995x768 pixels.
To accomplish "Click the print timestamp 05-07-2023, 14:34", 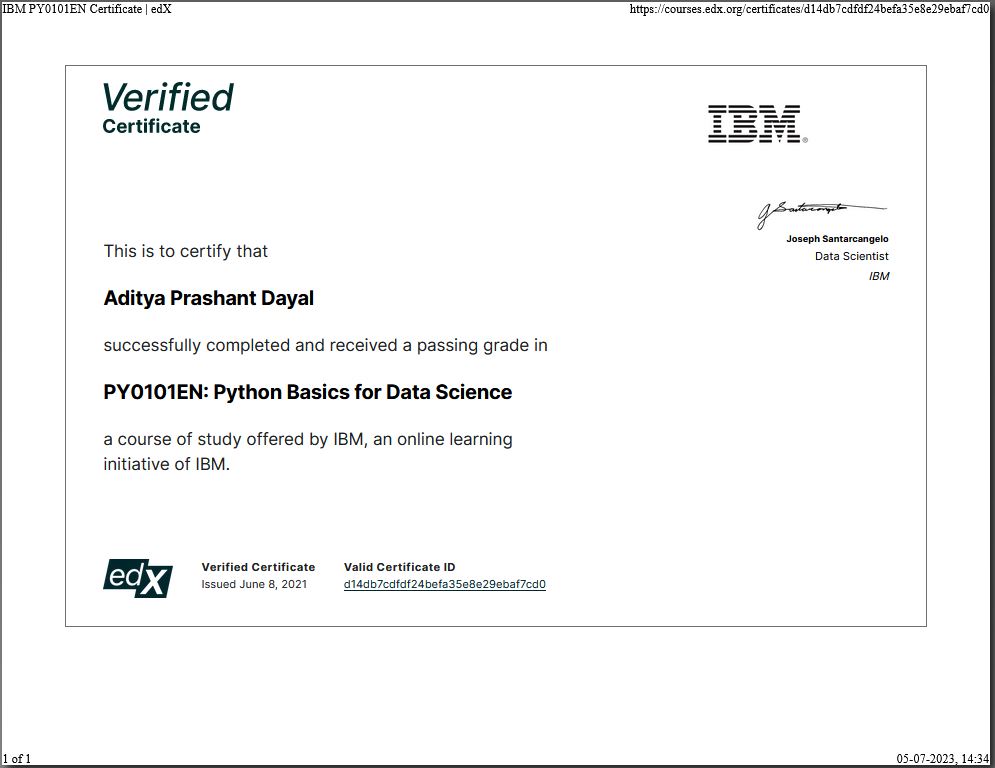I will [x=942, y=758].
